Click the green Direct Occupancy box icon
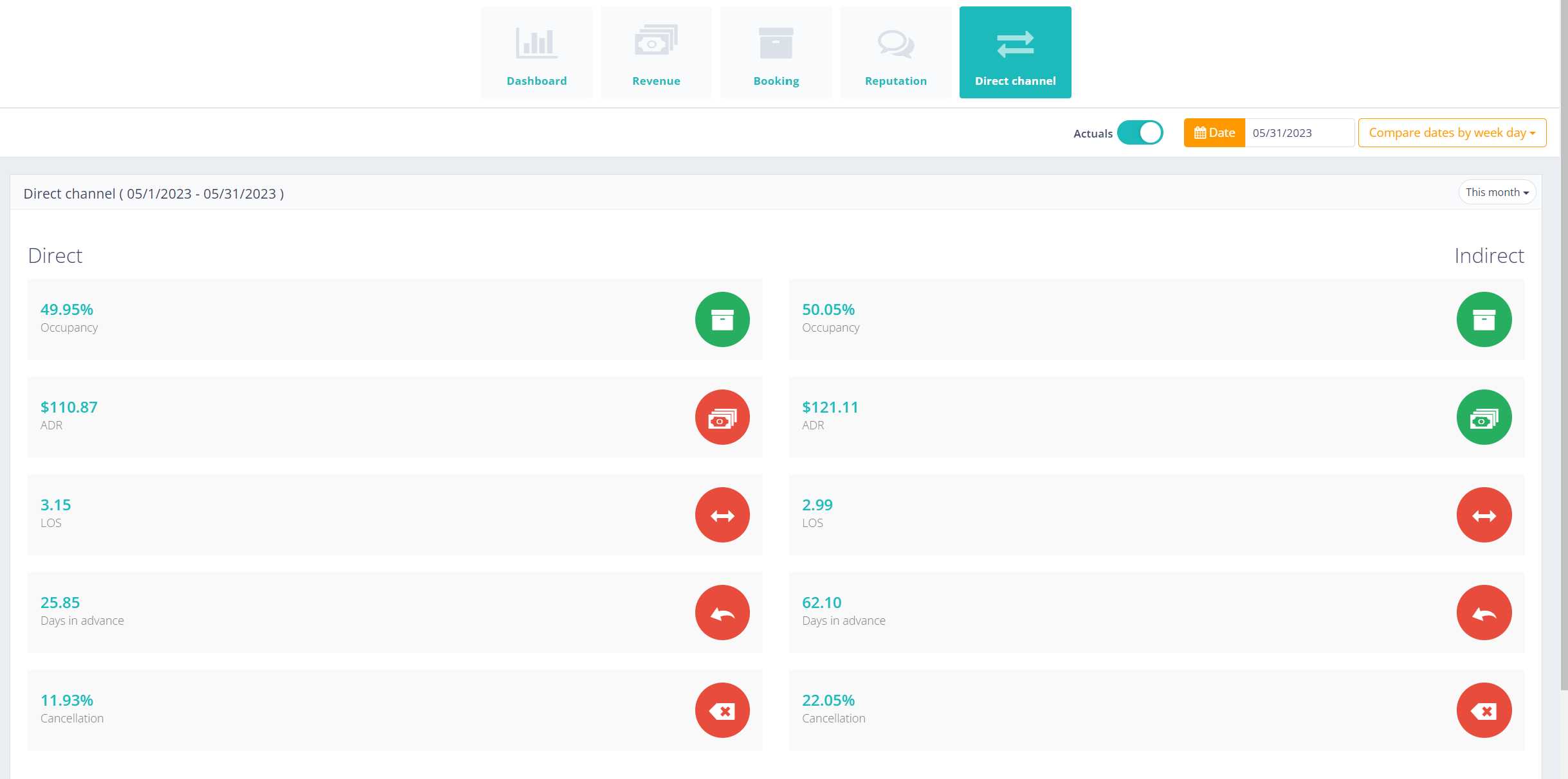Screen dimensions: 1568x779 722,319
